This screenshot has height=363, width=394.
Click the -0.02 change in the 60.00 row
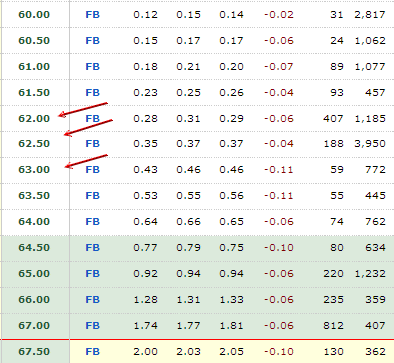279,15
